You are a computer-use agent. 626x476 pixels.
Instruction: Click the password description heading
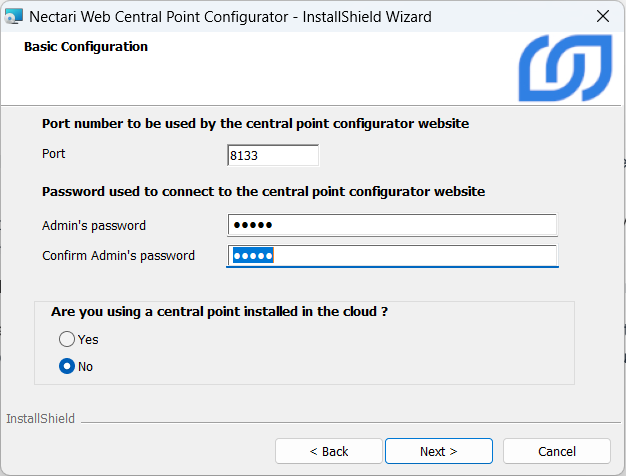tap(263, 191)
